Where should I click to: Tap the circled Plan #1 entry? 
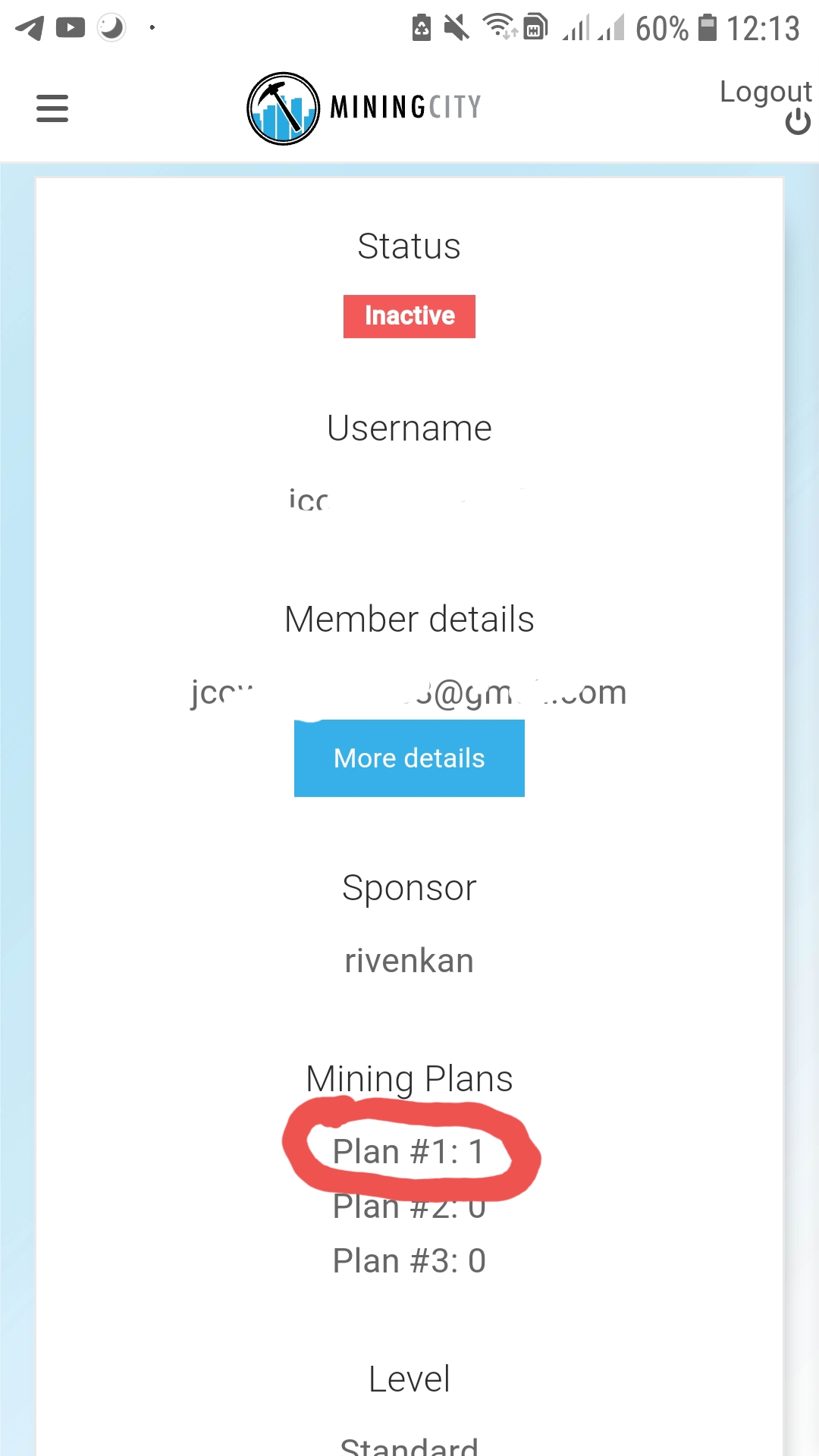pyautogui.click(x=409, y=1152)
